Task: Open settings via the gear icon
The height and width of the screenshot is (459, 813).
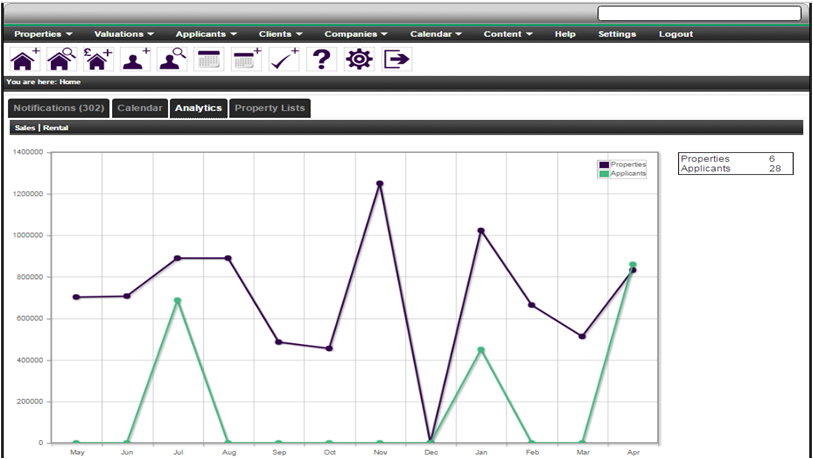Action: (358, 59)
